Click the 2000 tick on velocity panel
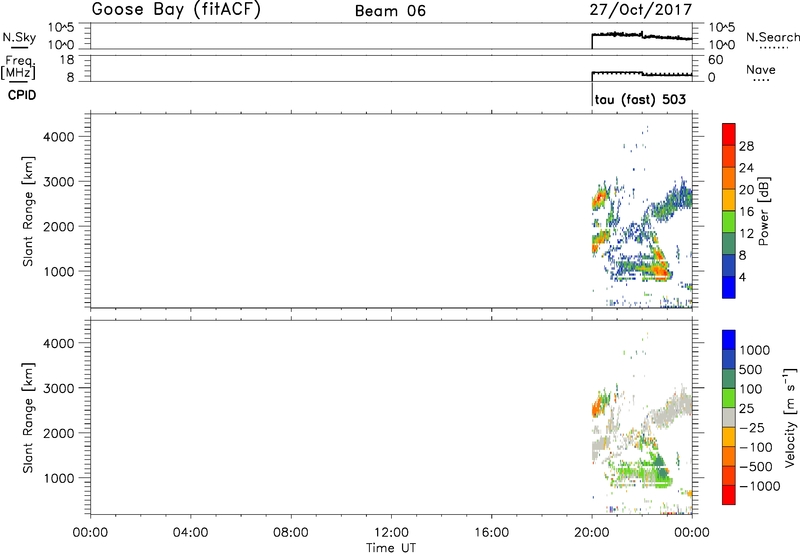Image resolution: width=800 pixels, height=554 pixels. click(59, 433)
